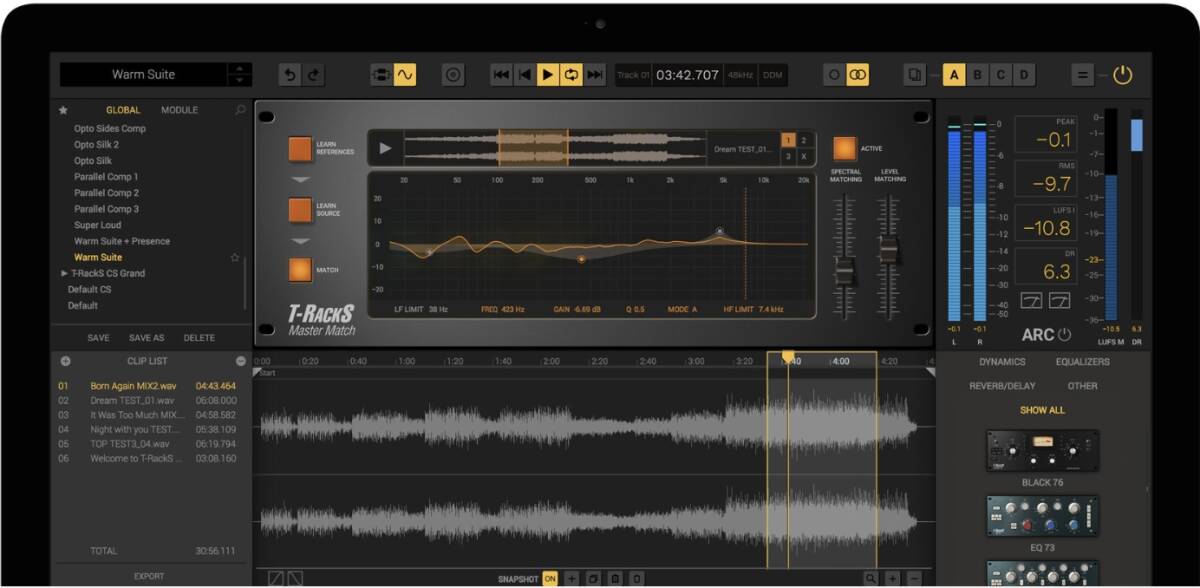Toggle the loop playback button
The height and width of the screenshot is (588, 1200).
click(572, 75)
